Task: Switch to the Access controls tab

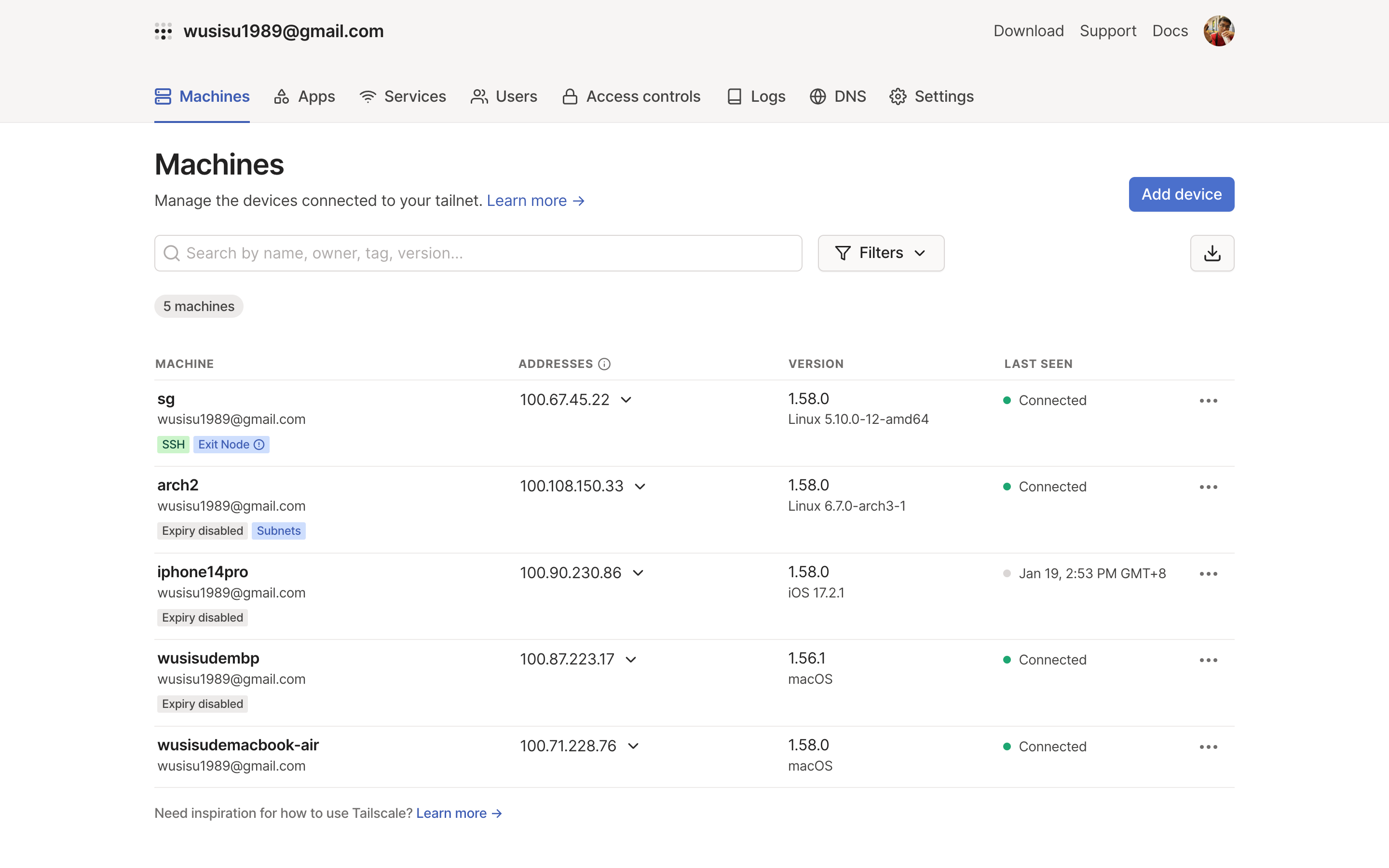Action: 631,96
